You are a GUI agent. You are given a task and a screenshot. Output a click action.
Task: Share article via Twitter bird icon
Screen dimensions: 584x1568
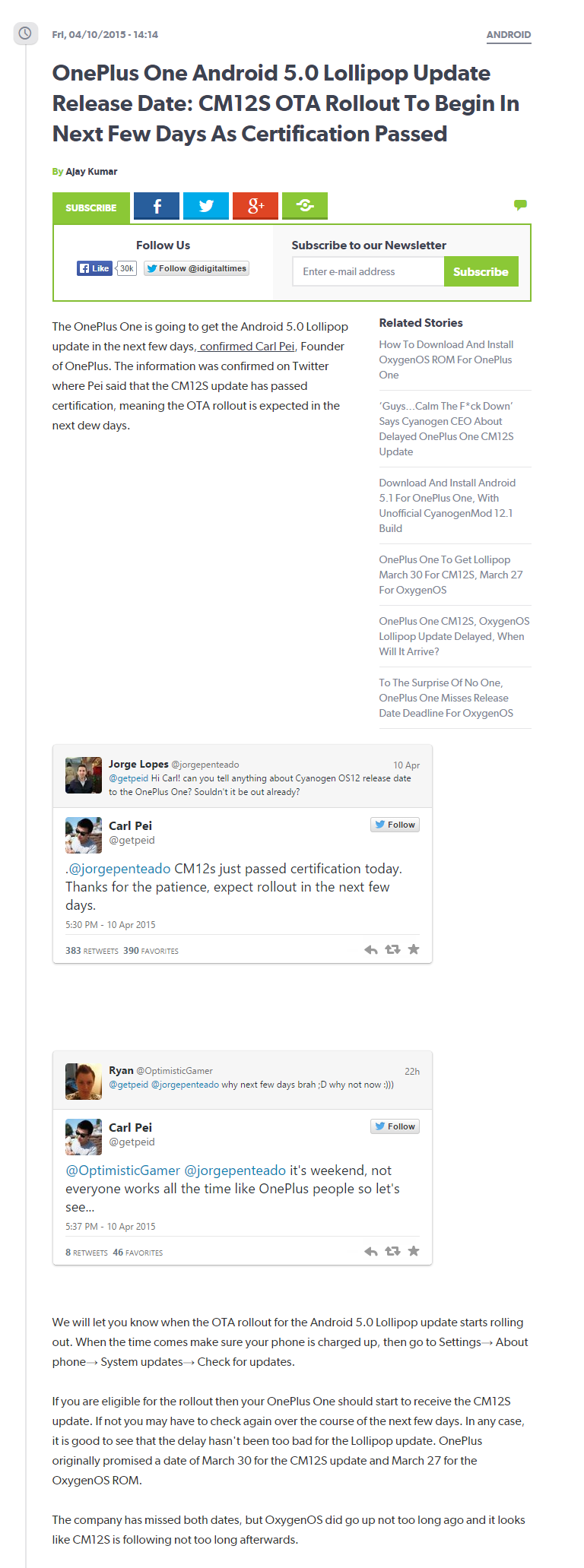pyautogui.click(x=206, y=206)
